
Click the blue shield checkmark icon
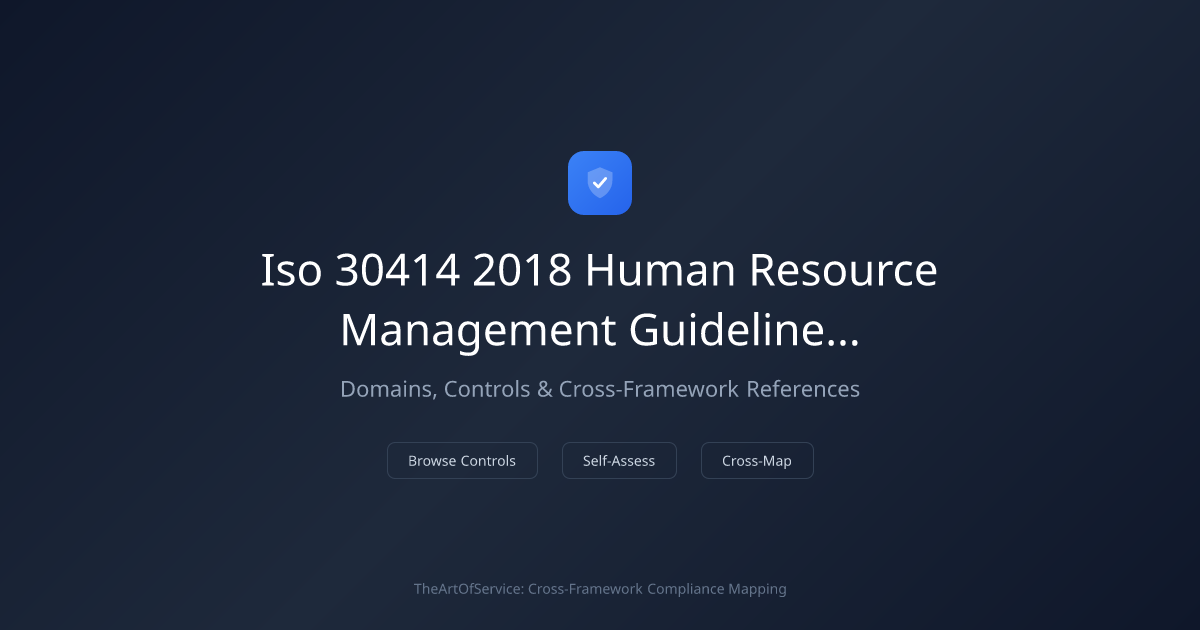[600, 183]
